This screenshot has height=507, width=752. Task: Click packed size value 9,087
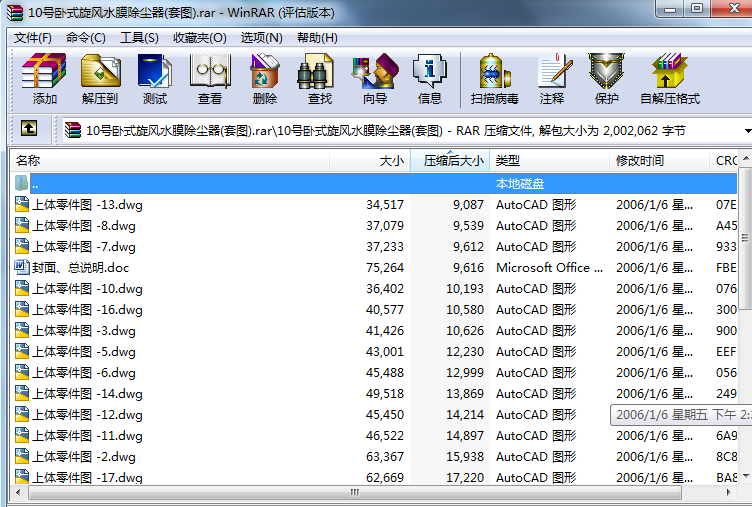(468, 205)
